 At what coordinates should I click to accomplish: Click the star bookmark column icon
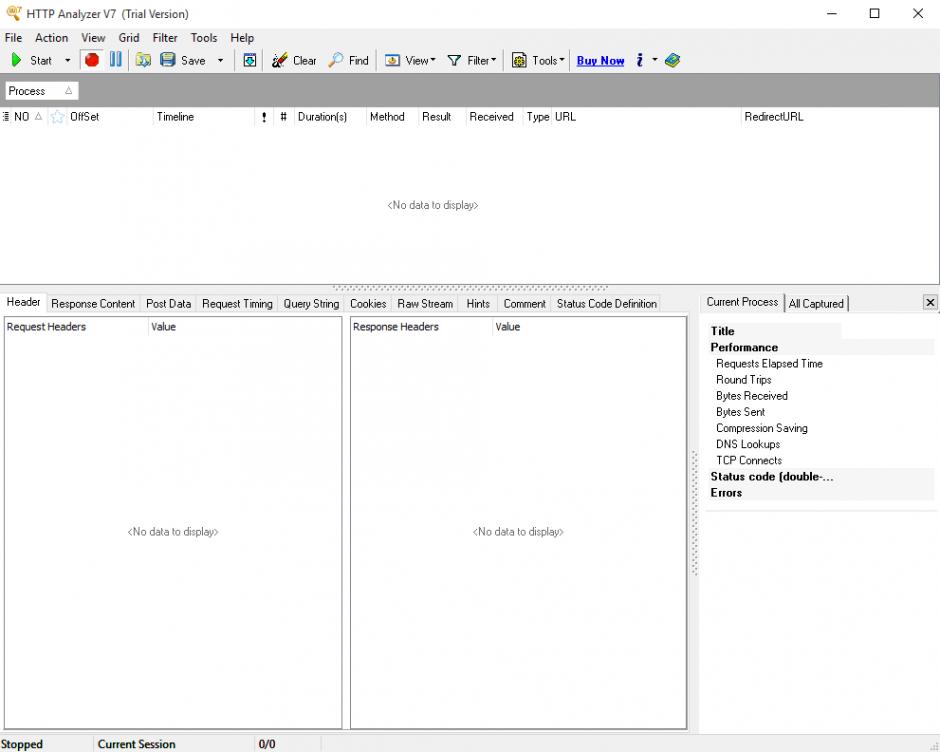pyautogui.click(x=57, y=116)
